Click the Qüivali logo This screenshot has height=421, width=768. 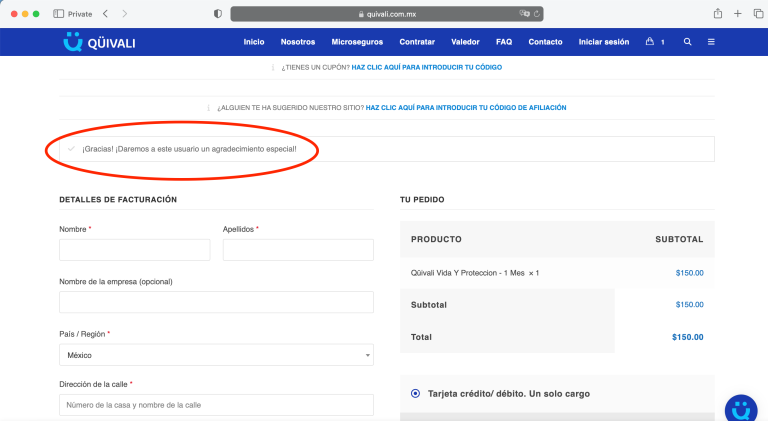pyautogui.click(x=99, y=42)
